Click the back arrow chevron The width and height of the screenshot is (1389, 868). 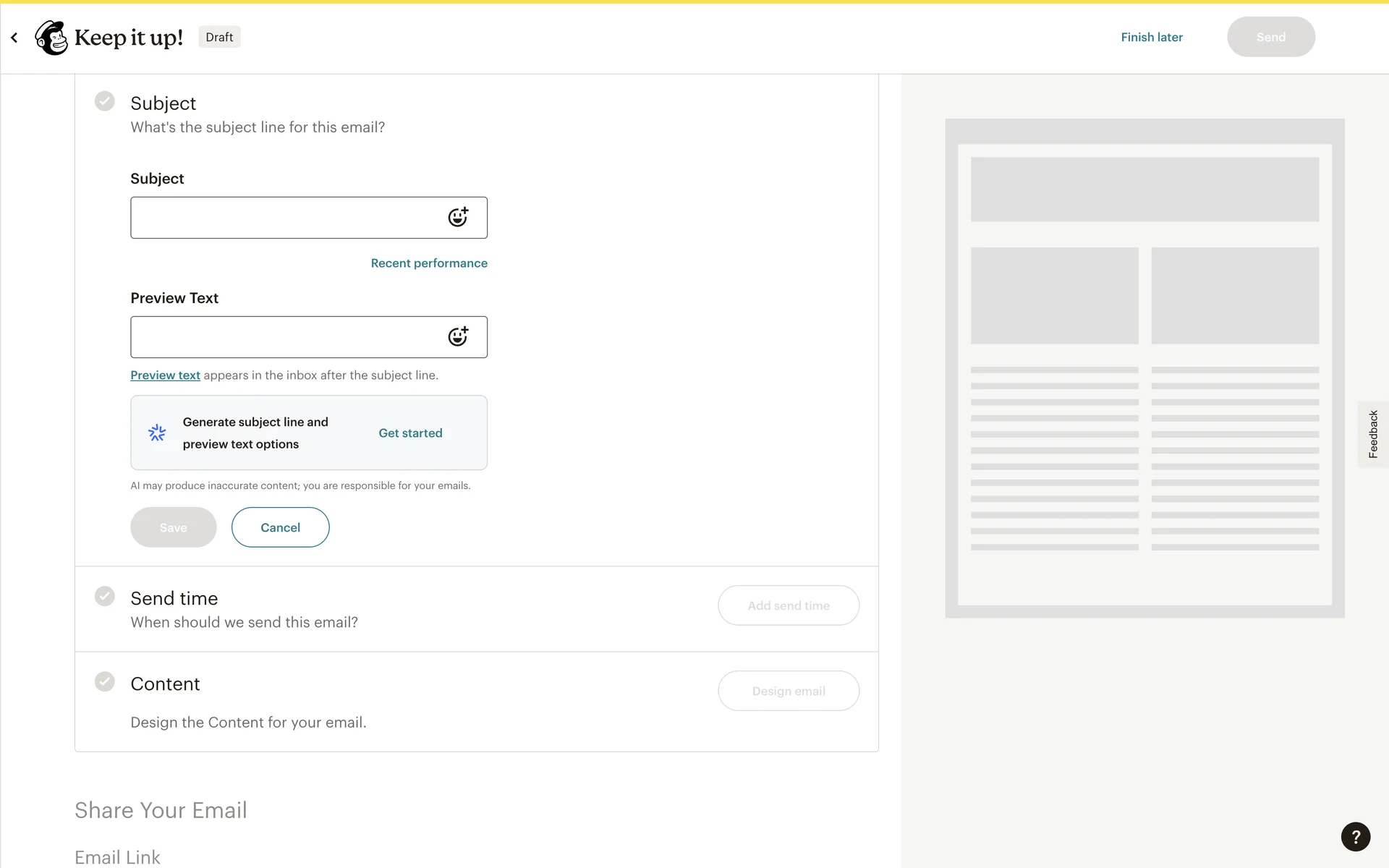pos(14,38)
